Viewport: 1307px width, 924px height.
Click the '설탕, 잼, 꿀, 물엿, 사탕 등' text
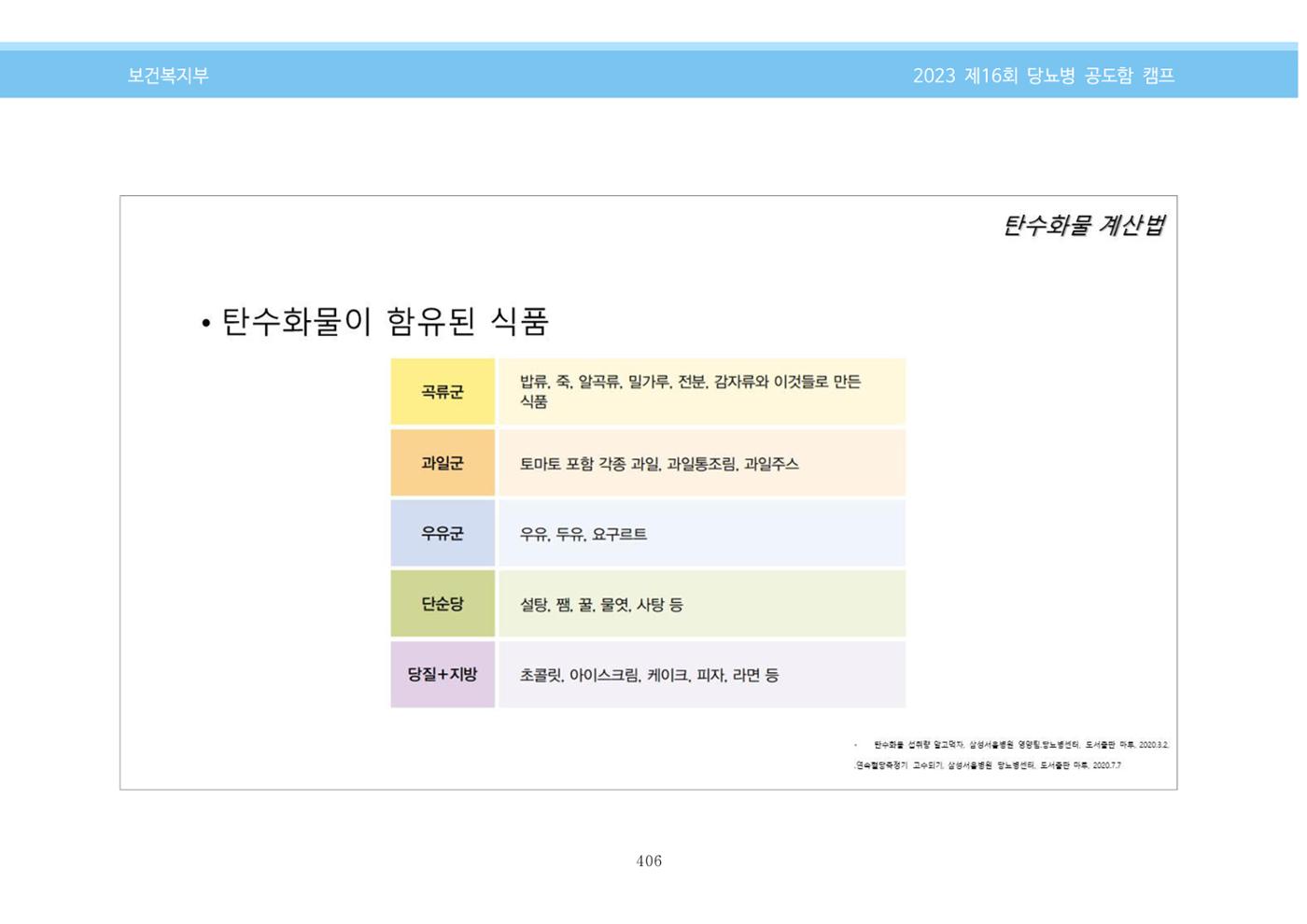click(x=601, y=605)
